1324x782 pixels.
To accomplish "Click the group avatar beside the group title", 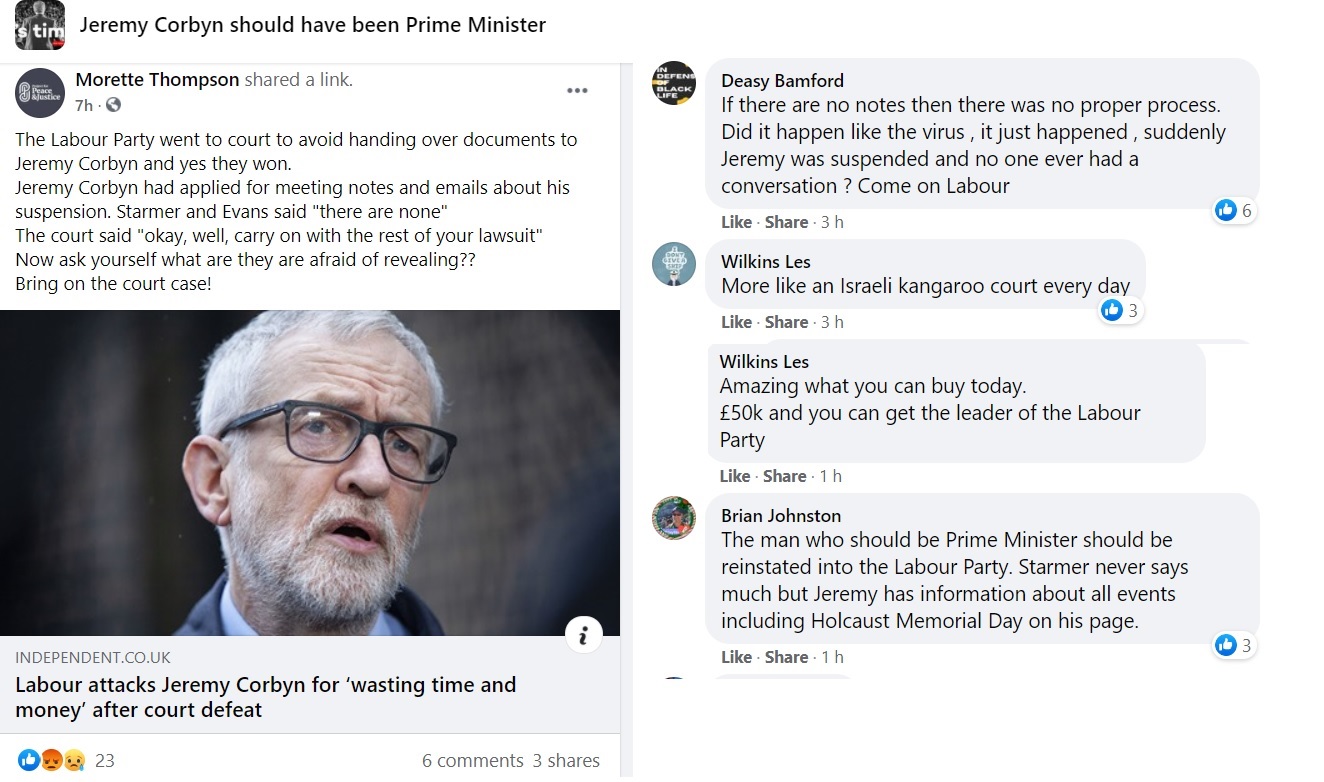I will pos(40,25).
